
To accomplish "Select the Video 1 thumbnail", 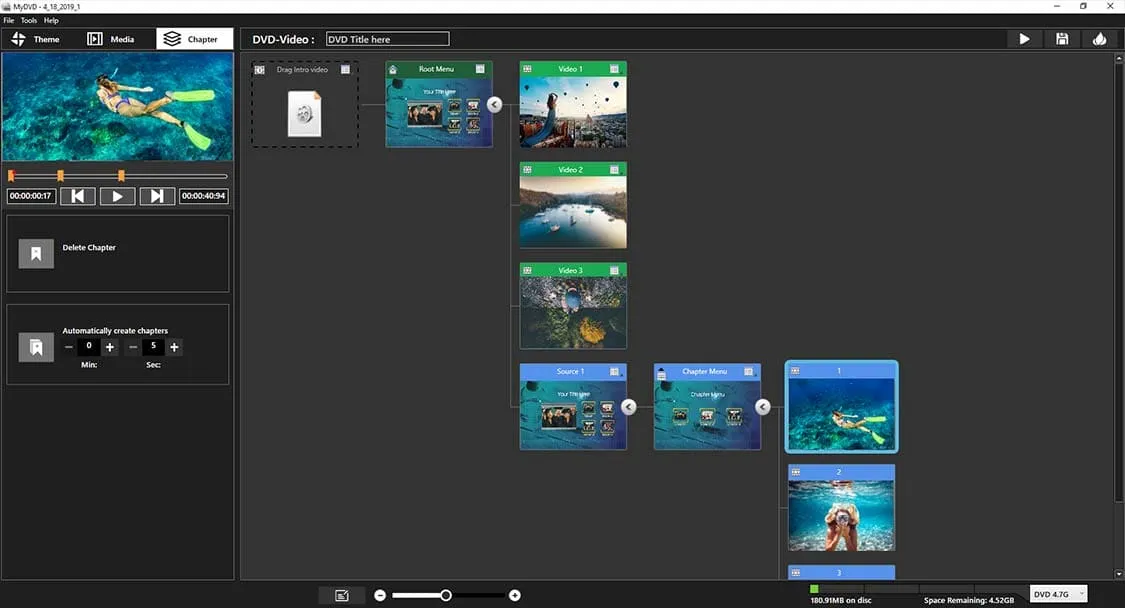I will 573,112.
